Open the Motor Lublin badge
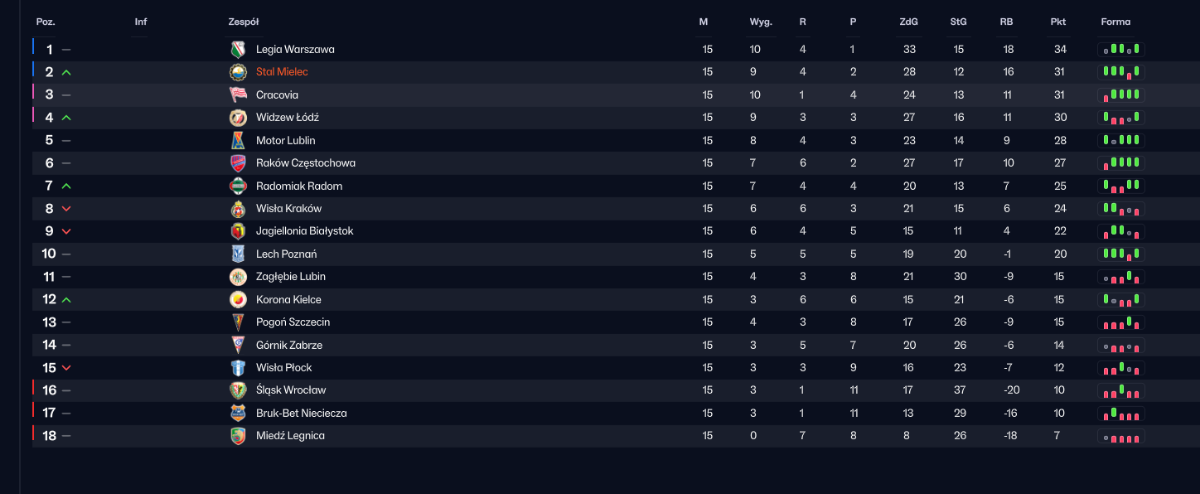Screen dimensions: 1200x494 238,140
